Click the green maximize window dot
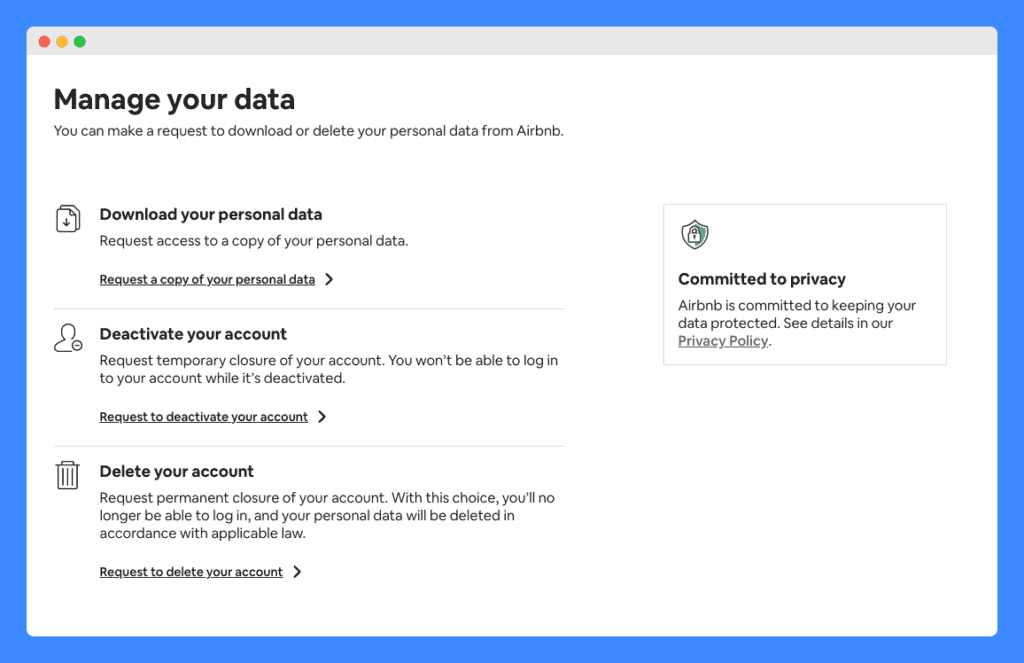Viewport: 1024px width, 663px height. pyautogui.click(x=80, y=42)
